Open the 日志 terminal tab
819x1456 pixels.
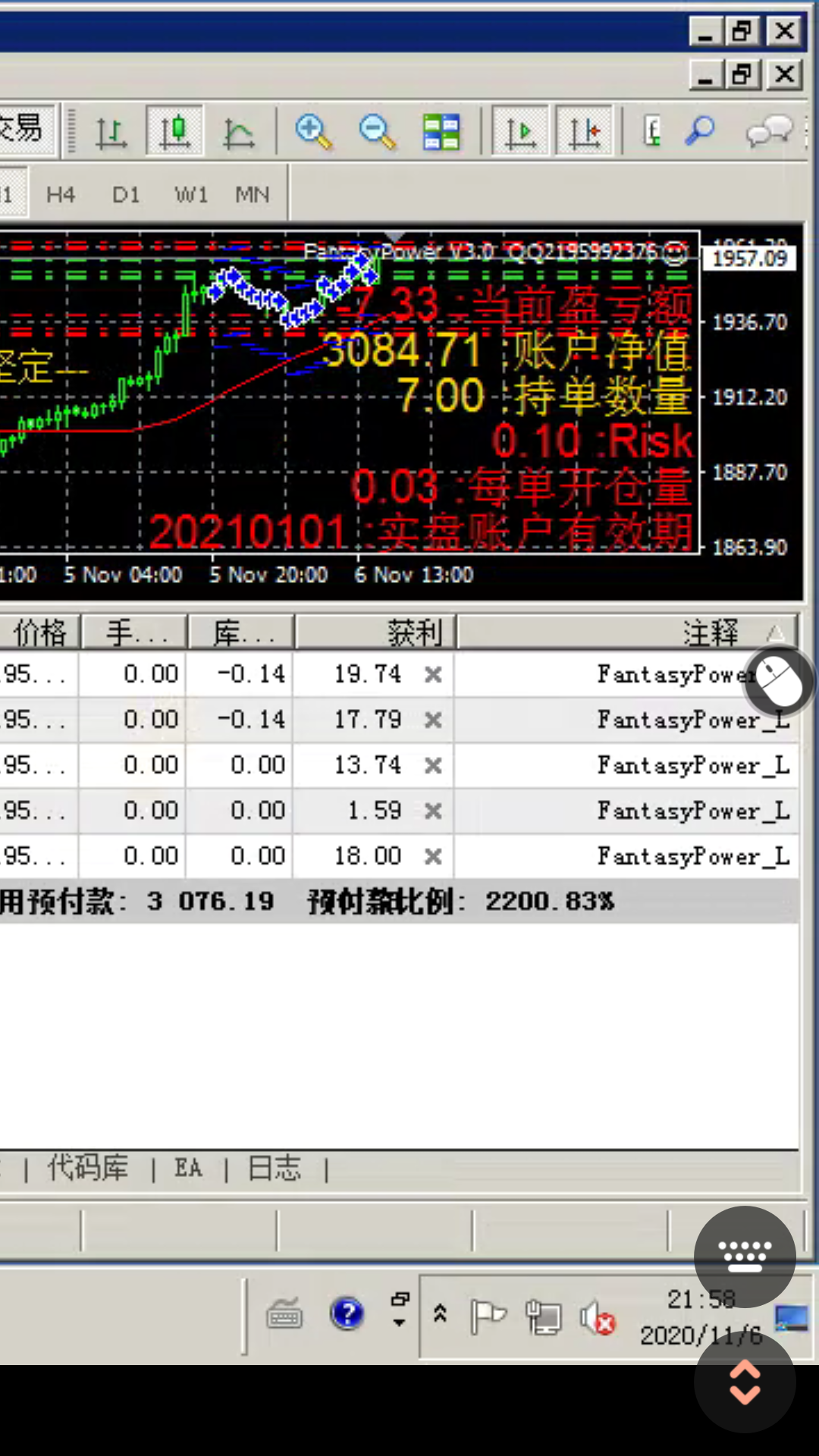(x=275, y=1168)
